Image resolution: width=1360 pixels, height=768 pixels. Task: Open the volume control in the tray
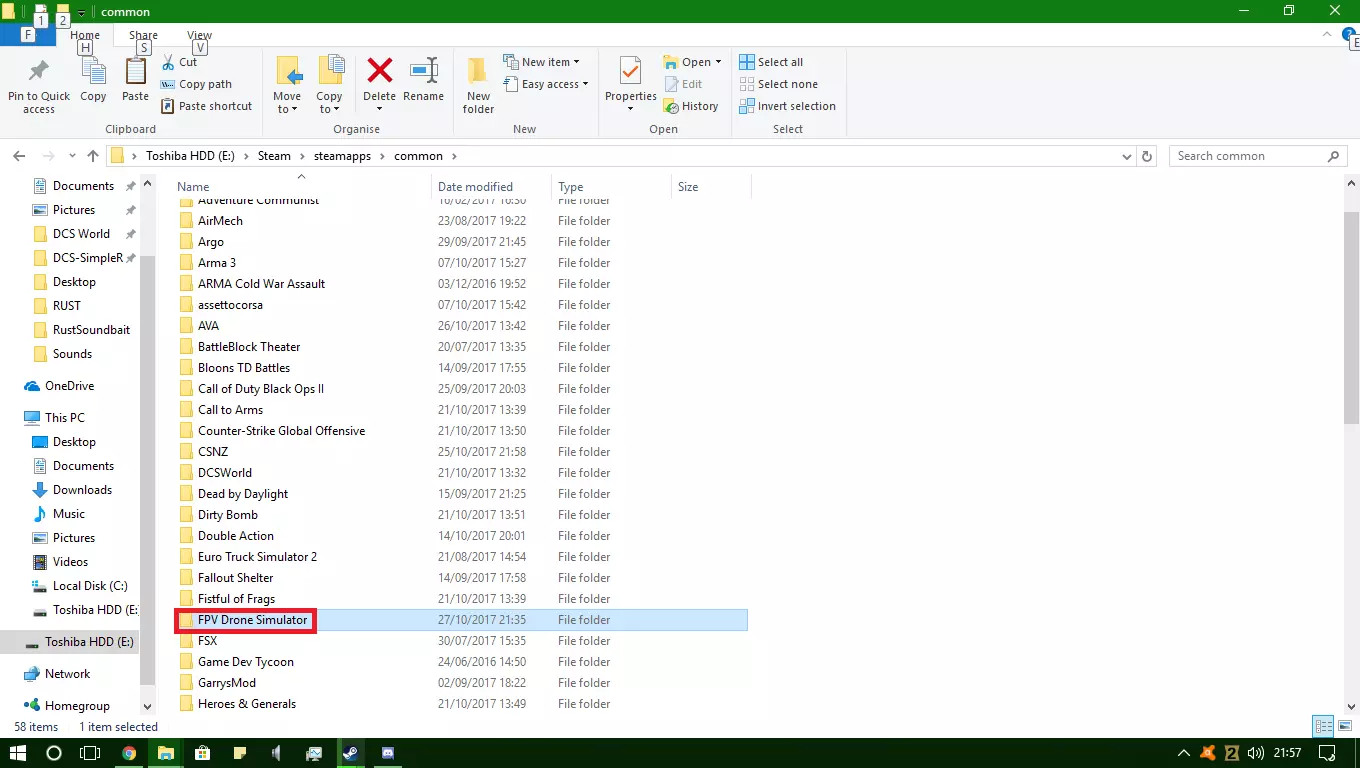click(x=1256, y=753)
